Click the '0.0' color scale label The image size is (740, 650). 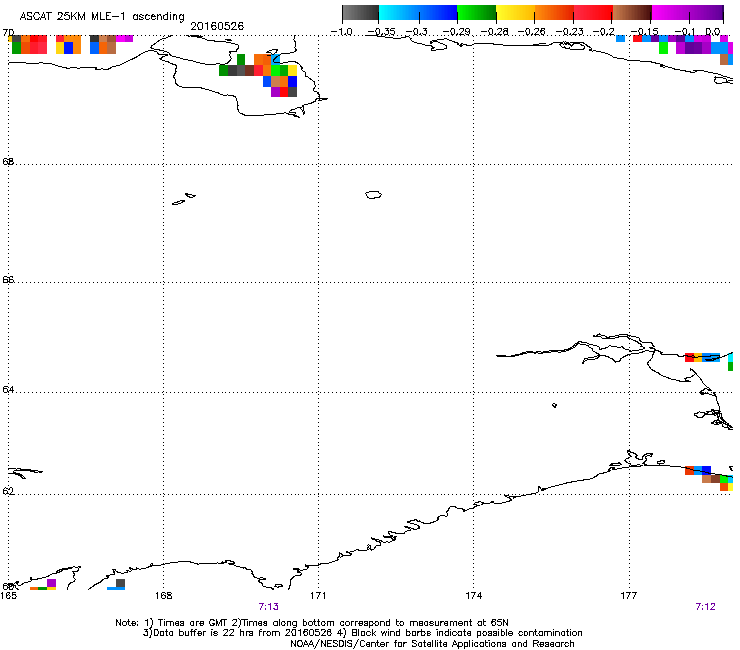point(713,32)
